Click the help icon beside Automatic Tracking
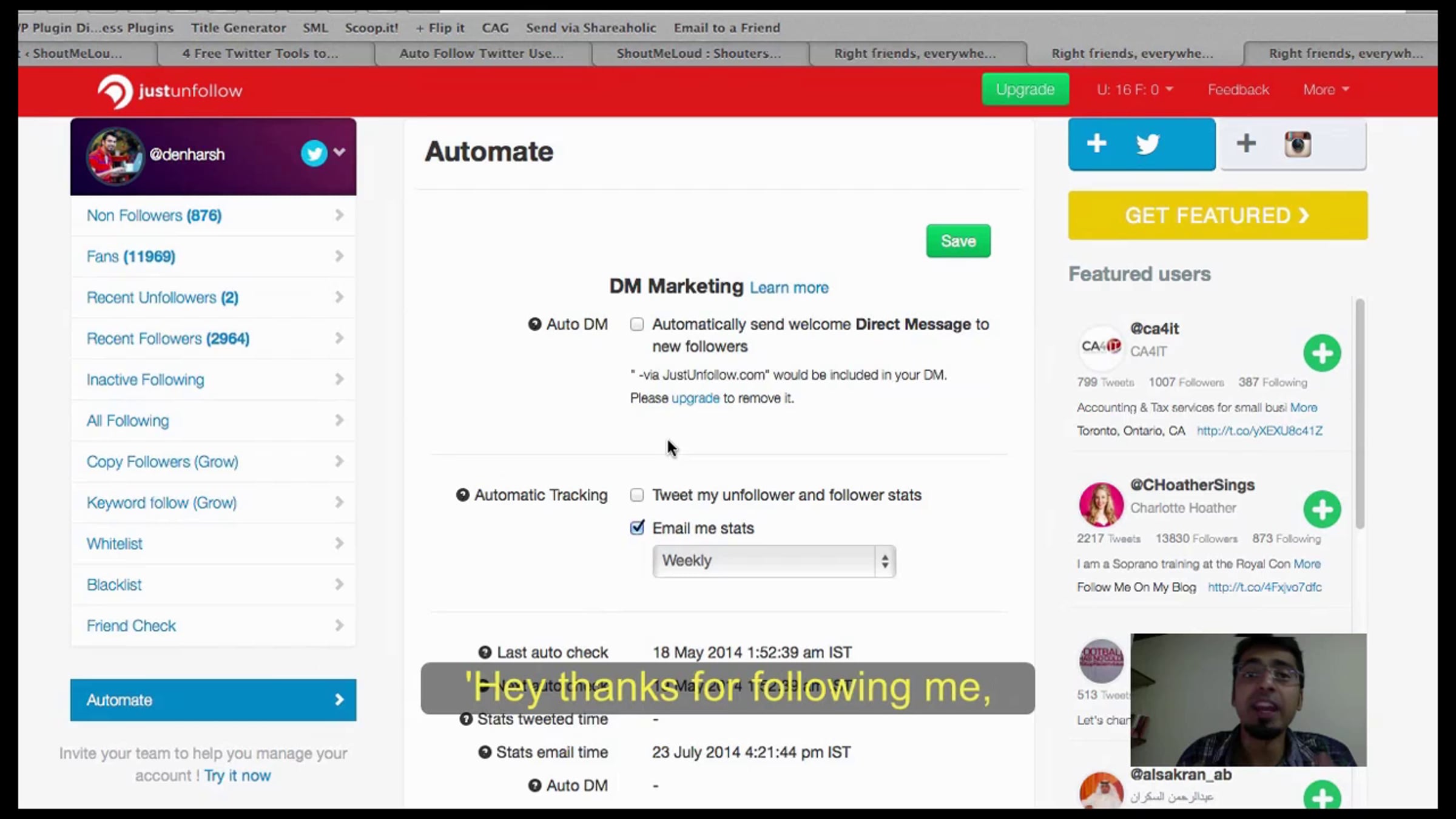 pos(462,495)
